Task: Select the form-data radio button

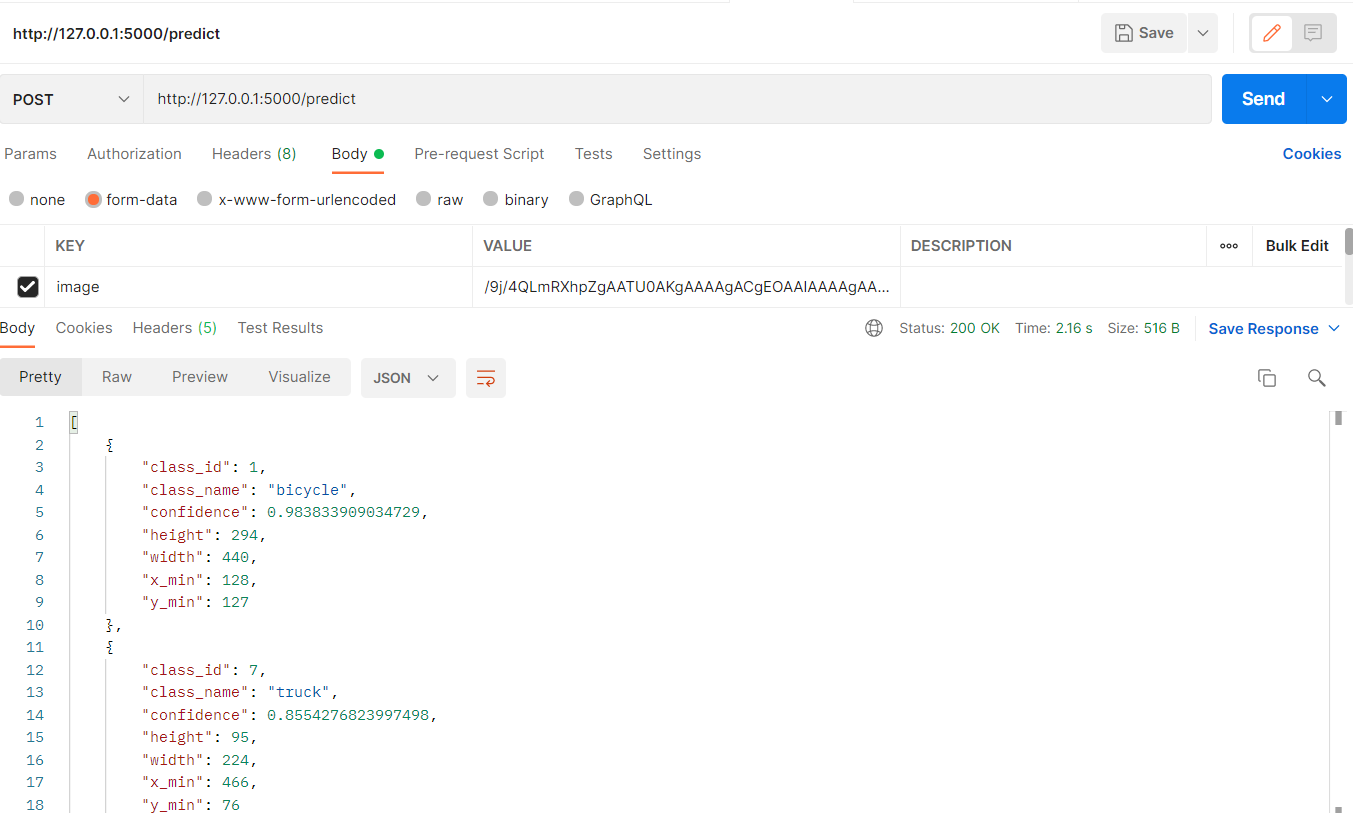Action: 93,199
